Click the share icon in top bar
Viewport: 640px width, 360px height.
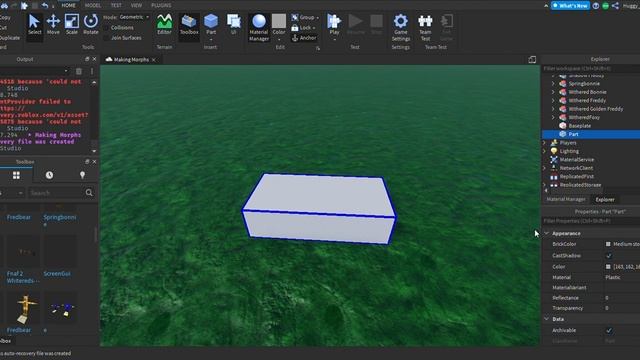point(615,6)
